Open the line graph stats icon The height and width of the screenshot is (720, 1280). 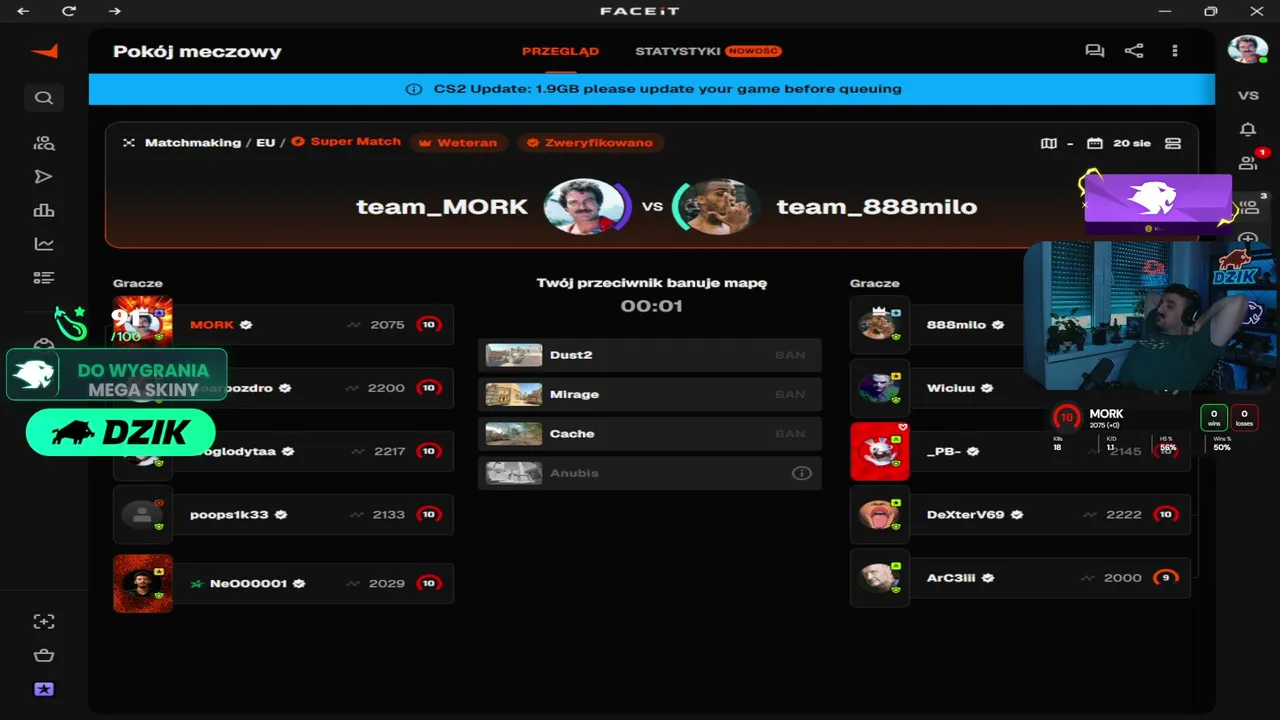tap(44, 244)
